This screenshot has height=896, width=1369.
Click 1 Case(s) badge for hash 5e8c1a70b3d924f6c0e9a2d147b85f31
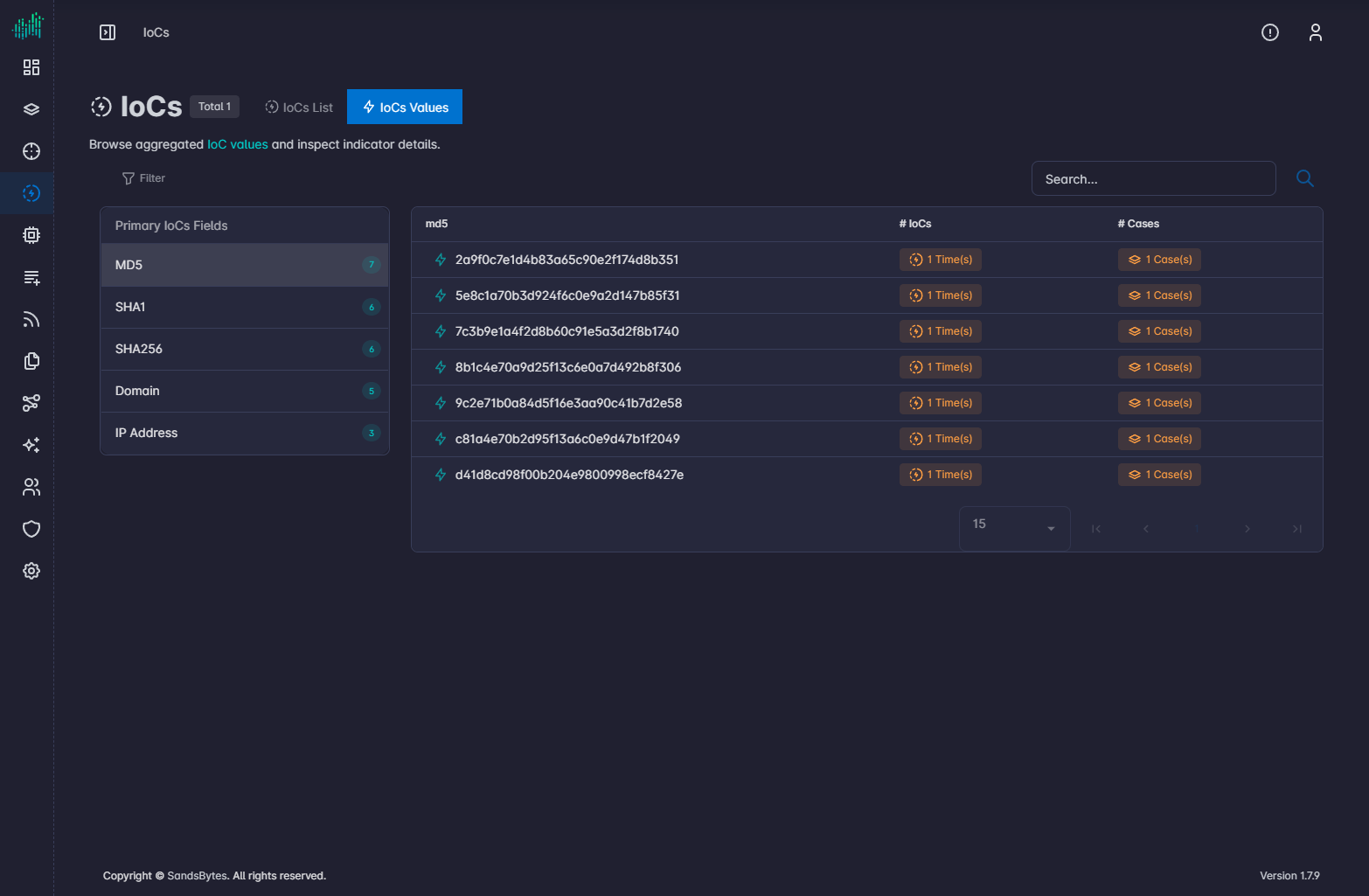[x=1159, y=295]
